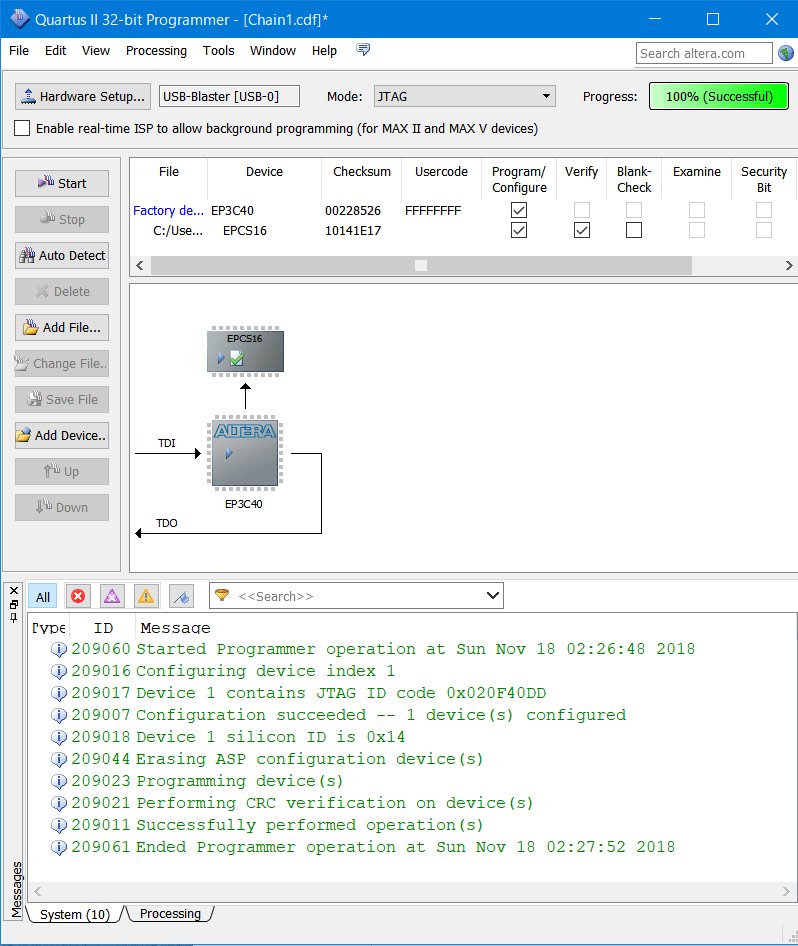Viewport: 798px width, 946px height.
Task: Click the Usercode column header
Action: [441, 171]
